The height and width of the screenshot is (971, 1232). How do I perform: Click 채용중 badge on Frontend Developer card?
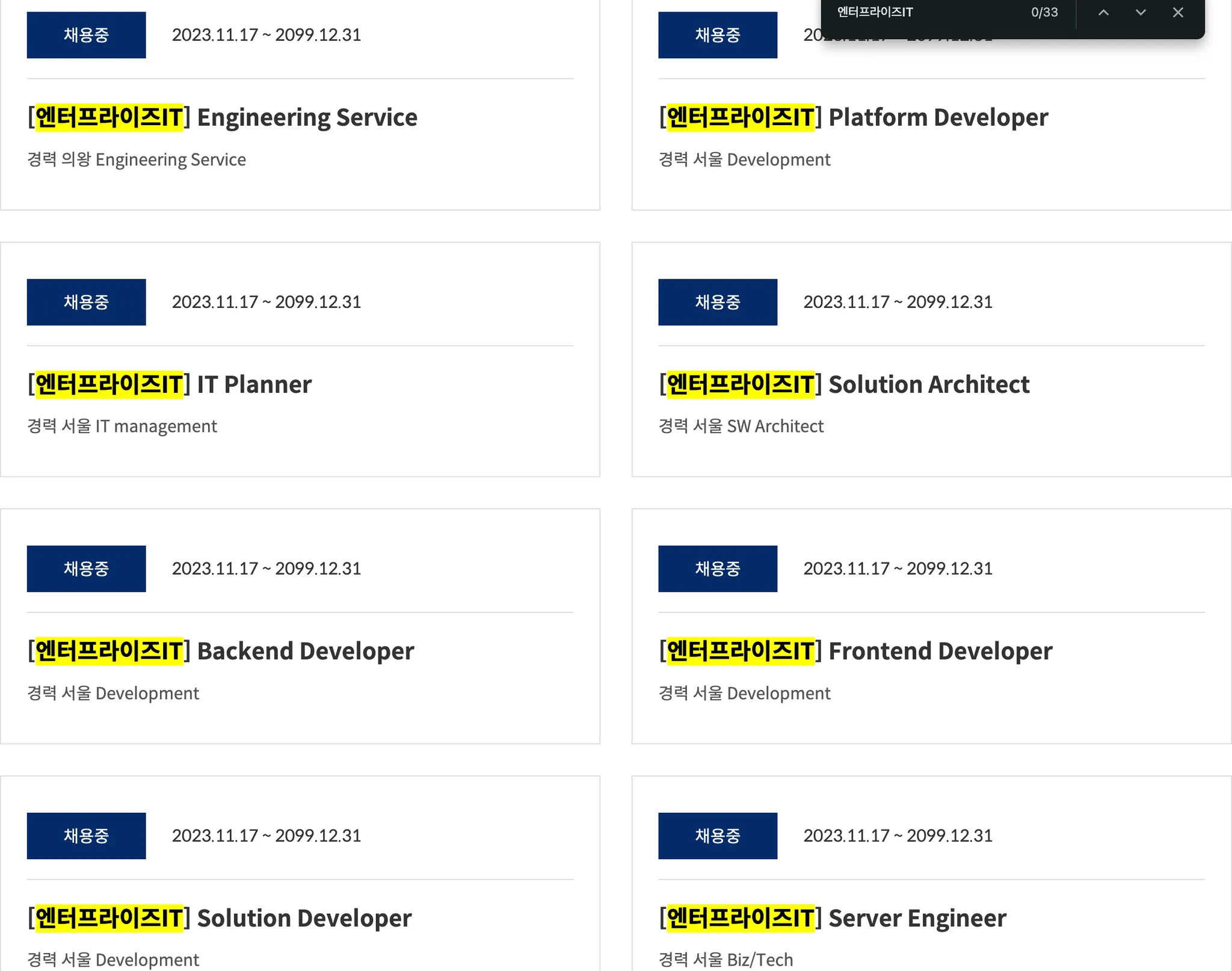pyautogui.click(x=717, y=569)
